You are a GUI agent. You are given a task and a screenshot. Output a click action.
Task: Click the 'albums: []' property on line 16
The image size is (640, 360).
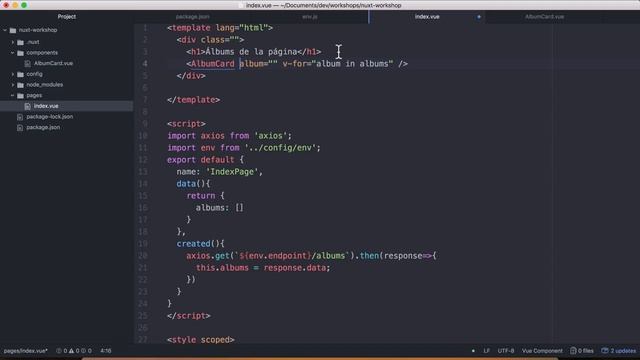(220, 208)
